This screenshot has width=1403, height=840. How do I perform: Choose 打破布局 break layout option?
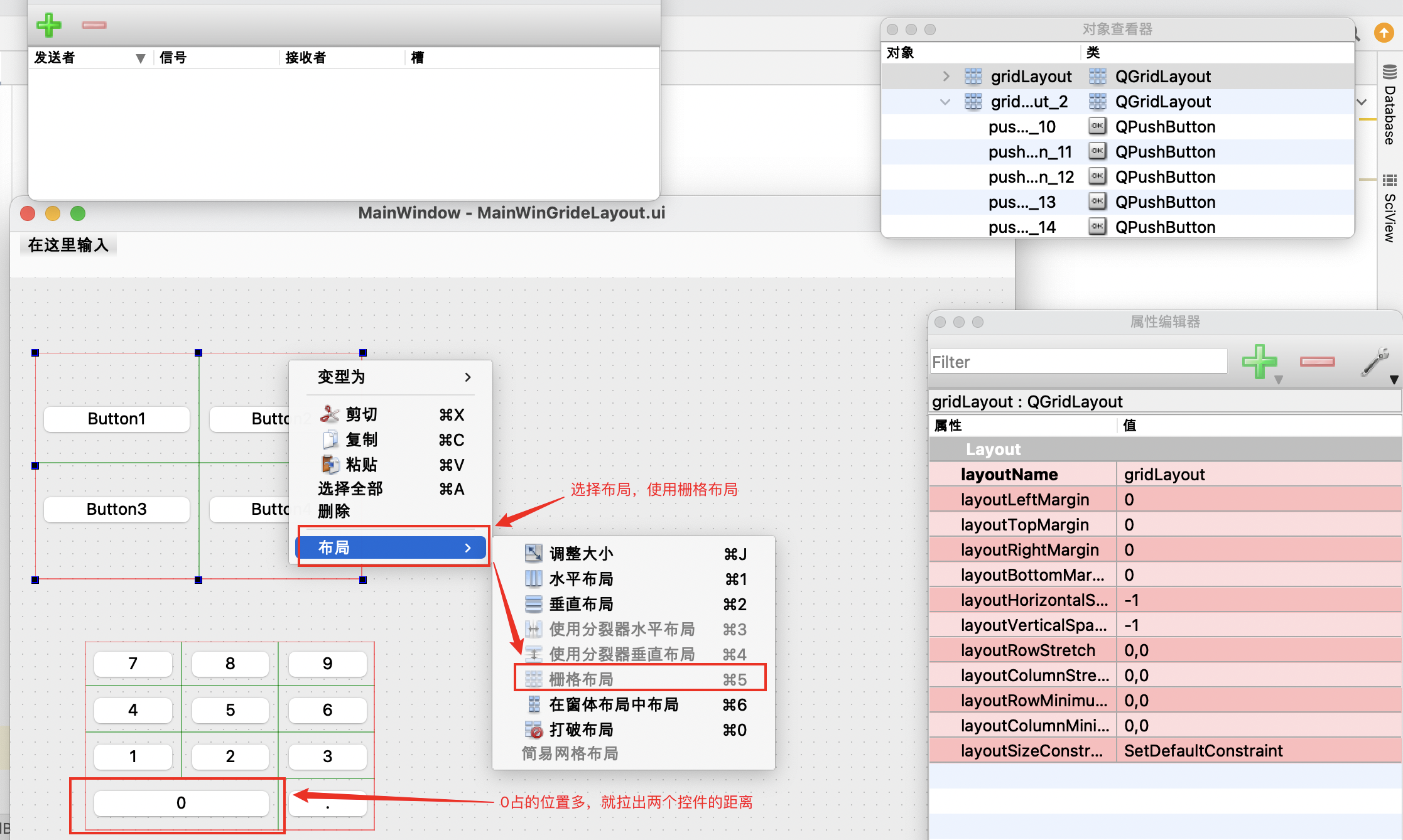(581, 730)
